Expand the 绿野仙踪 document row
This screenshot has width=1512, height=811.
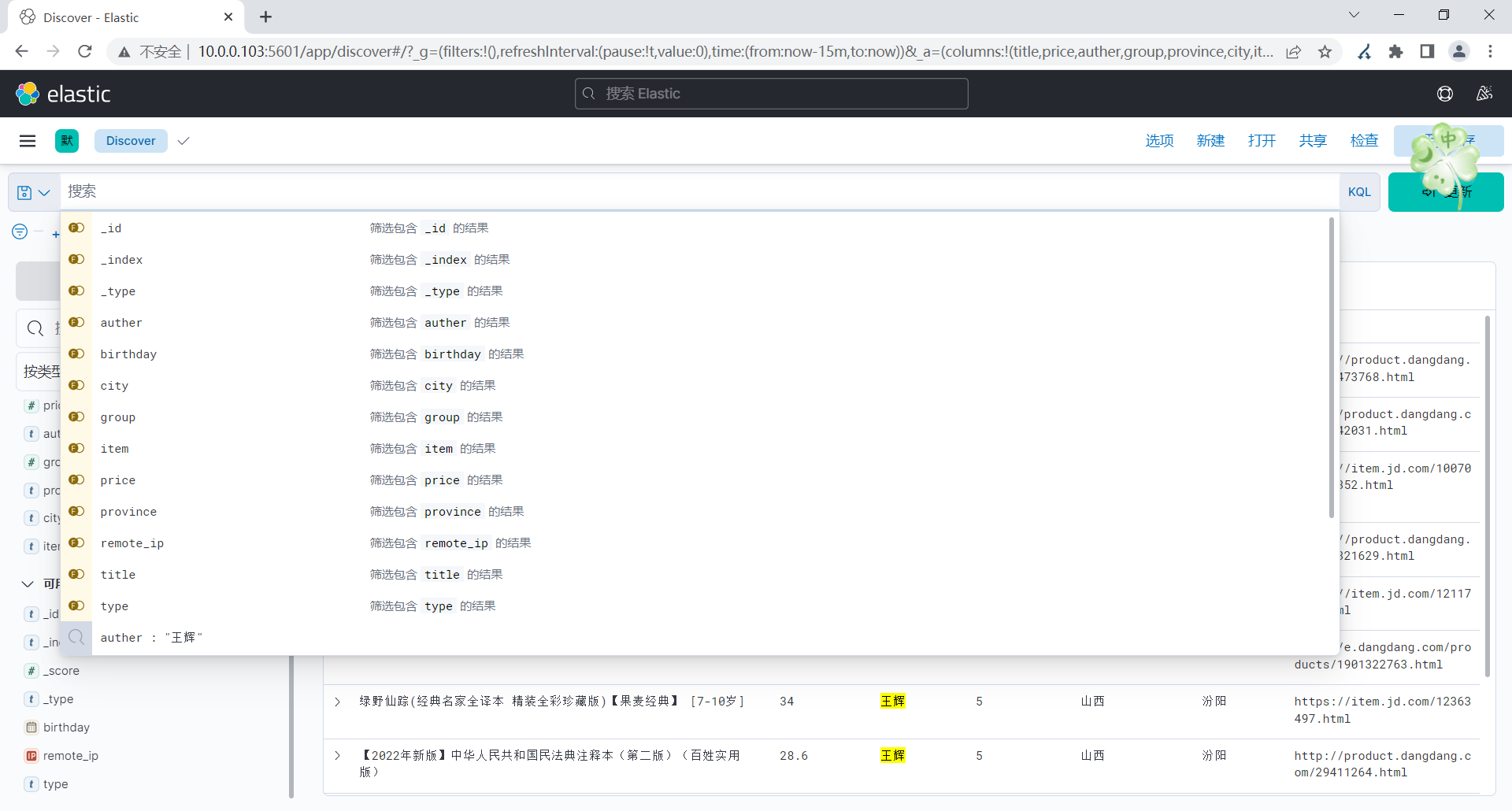[x=337, y=702]
